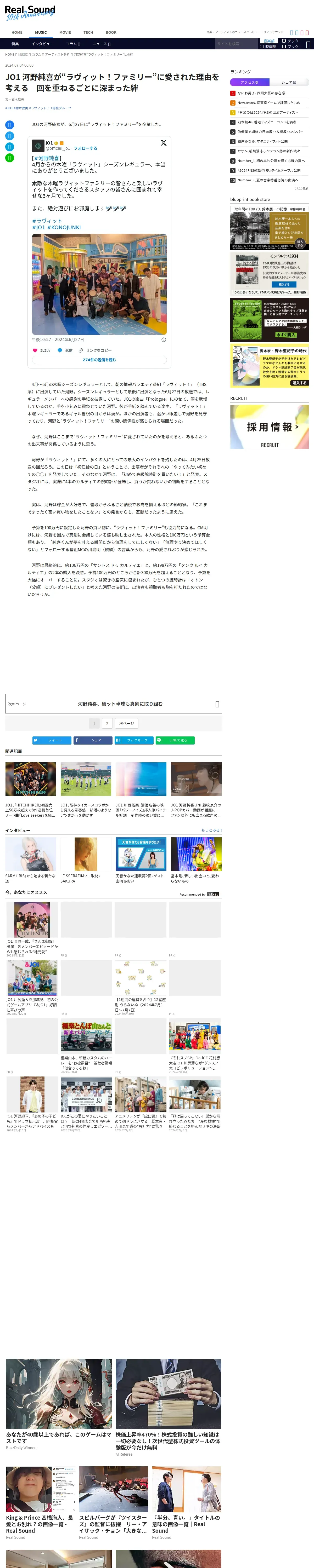
Task: Open the #男性グループ tag link
Action: (61, 108)
